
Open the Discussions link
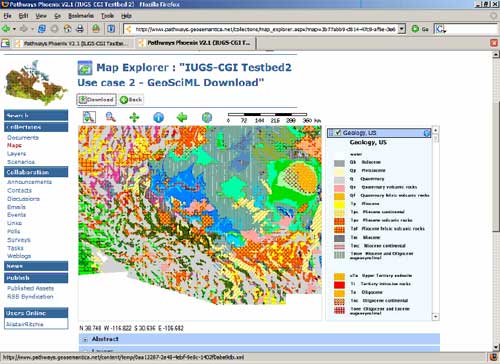[x=23, y=199]
